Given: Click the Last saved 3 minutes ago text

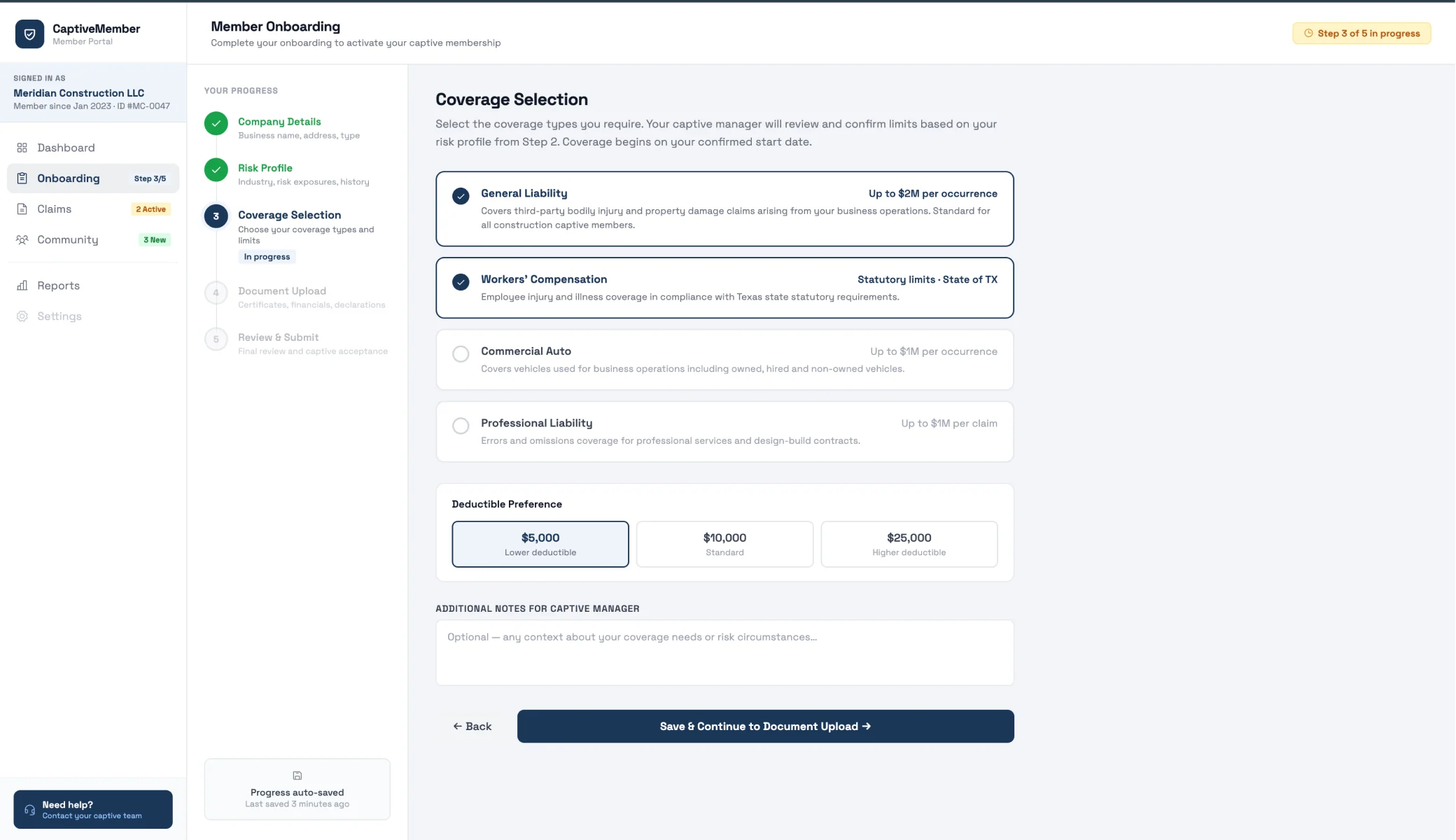Looking at the screenshot, I should pyautogui.click(x=297, y=804).
